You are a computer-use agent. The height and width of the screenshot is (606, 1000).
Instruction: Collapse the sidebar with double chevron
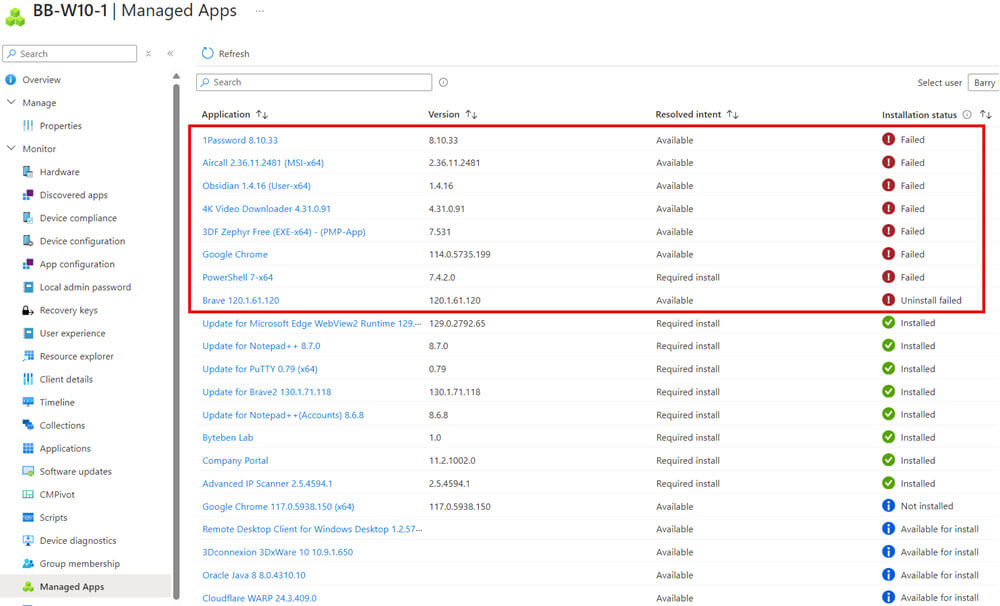pos(170,54)
